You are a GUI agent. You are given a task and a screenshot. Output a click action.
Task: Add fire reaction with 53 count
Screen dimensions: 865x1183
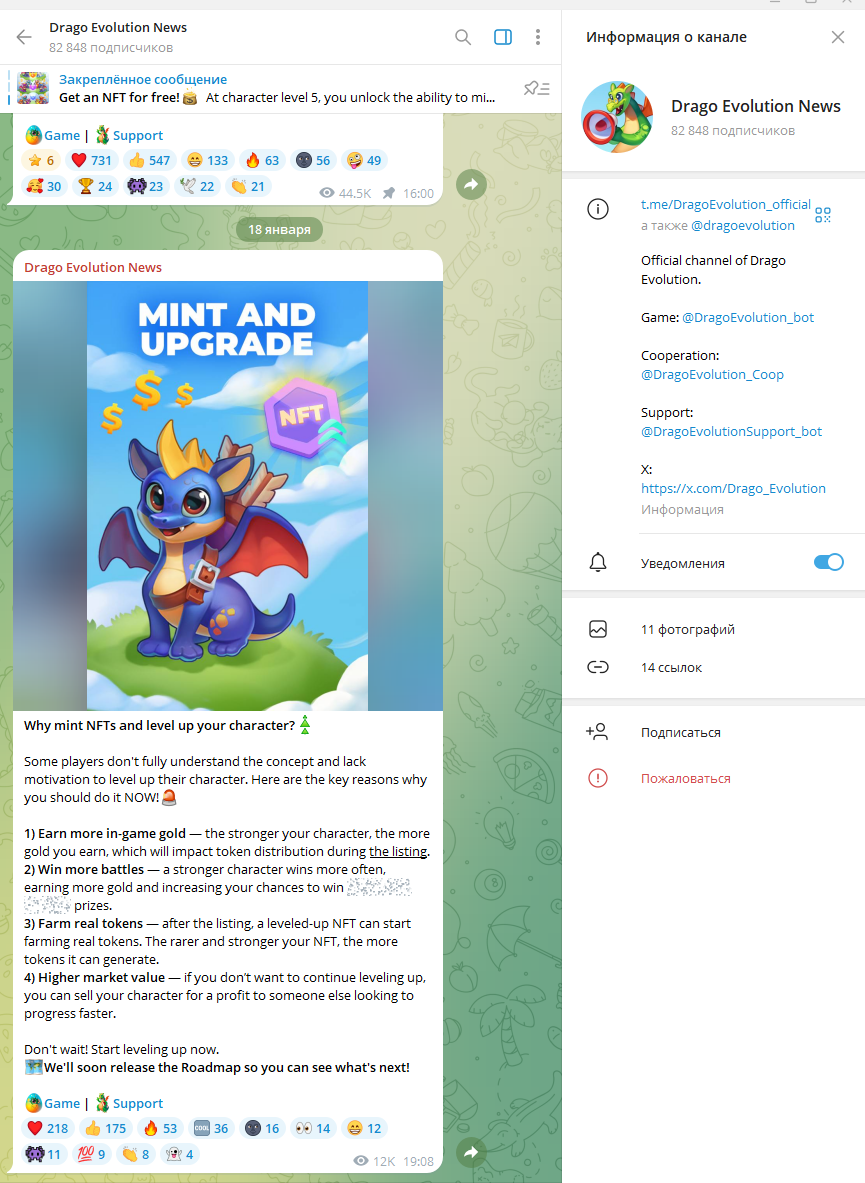click(x=160, y=1128)
